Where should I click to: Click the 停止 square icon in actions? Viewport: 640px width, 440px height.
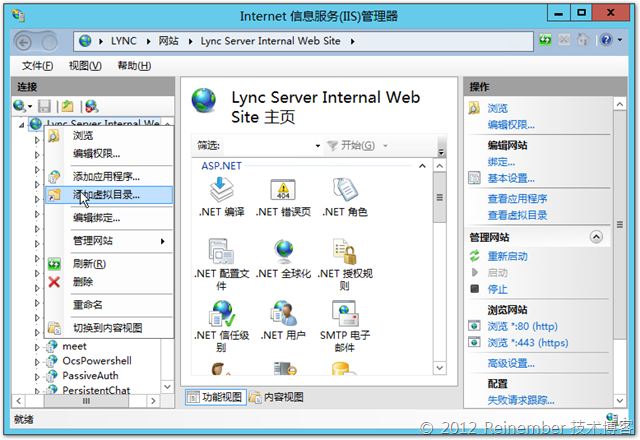pyautogui.click(x=474, y=289)
